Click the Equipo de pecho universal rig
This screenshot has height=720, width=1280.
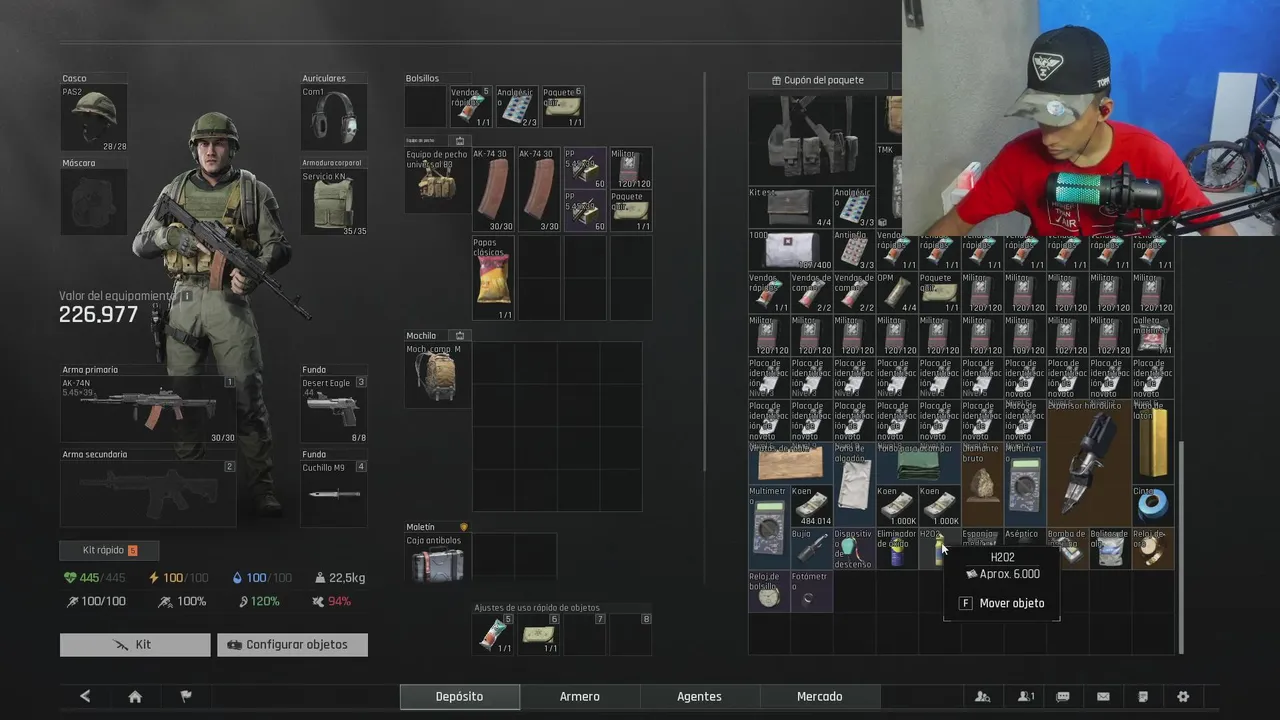pyautogui.click(x=436, y=180)
